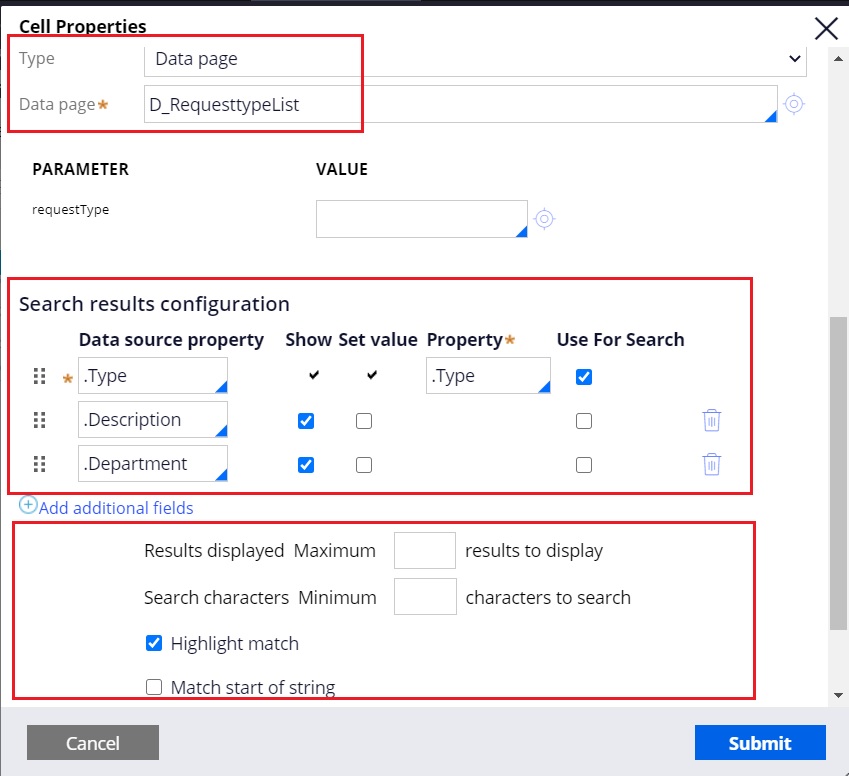This screenshot has height=776, width=849.
Task: Check Use For Search for the .Description row
Action: click(x=583, y=420)
